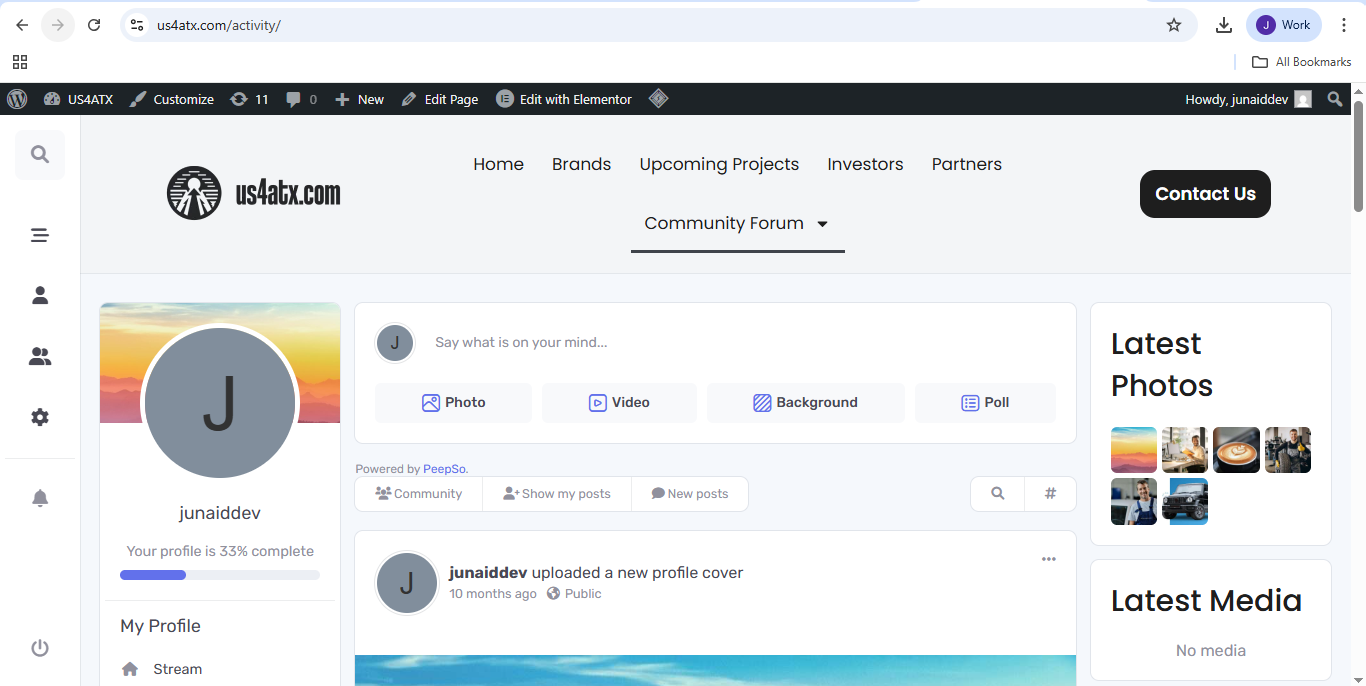1366x686 pixels.
Task: Click the Contact Us button
Action: [x=1205, y=194]
